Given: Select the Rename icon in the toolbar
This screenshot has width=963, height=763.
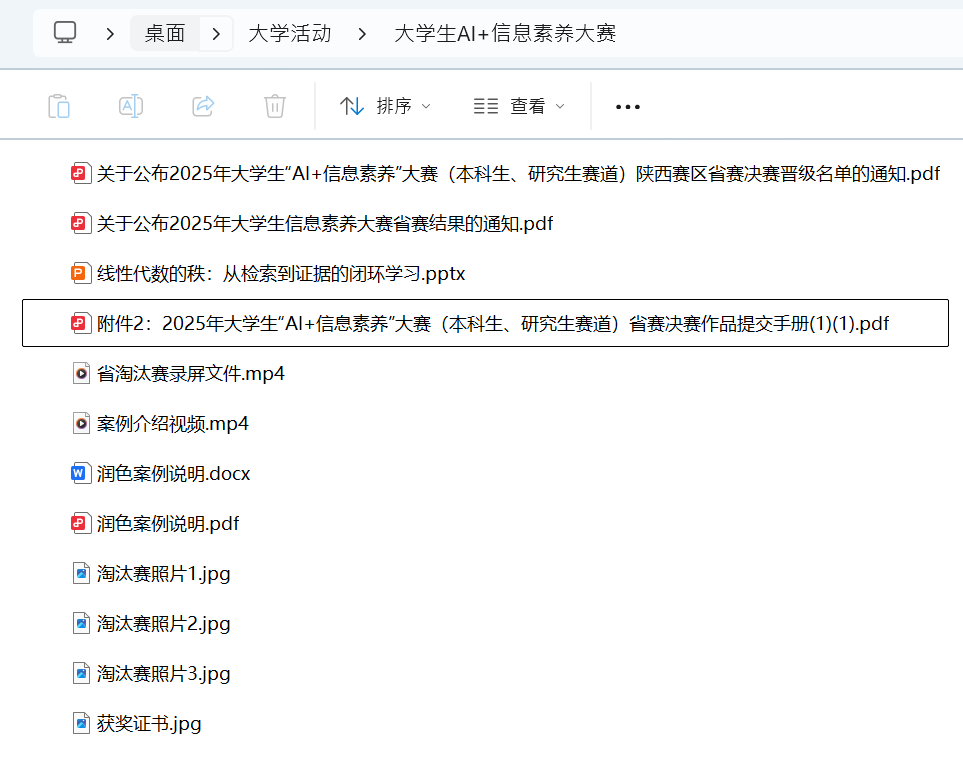Looking at the screenshot, I should pyautogui.click(x=131, y=105).
